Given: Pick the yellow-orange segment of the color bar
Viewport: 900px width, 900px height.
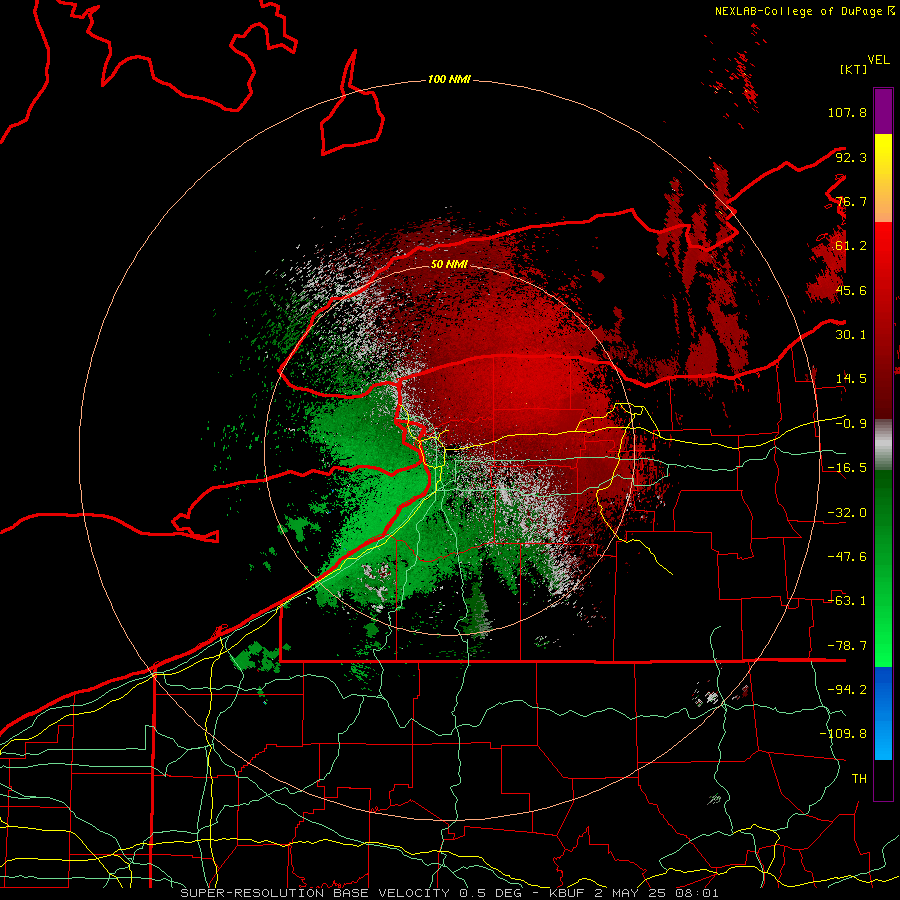Looking at the screenshot, I should click(883, 178).
